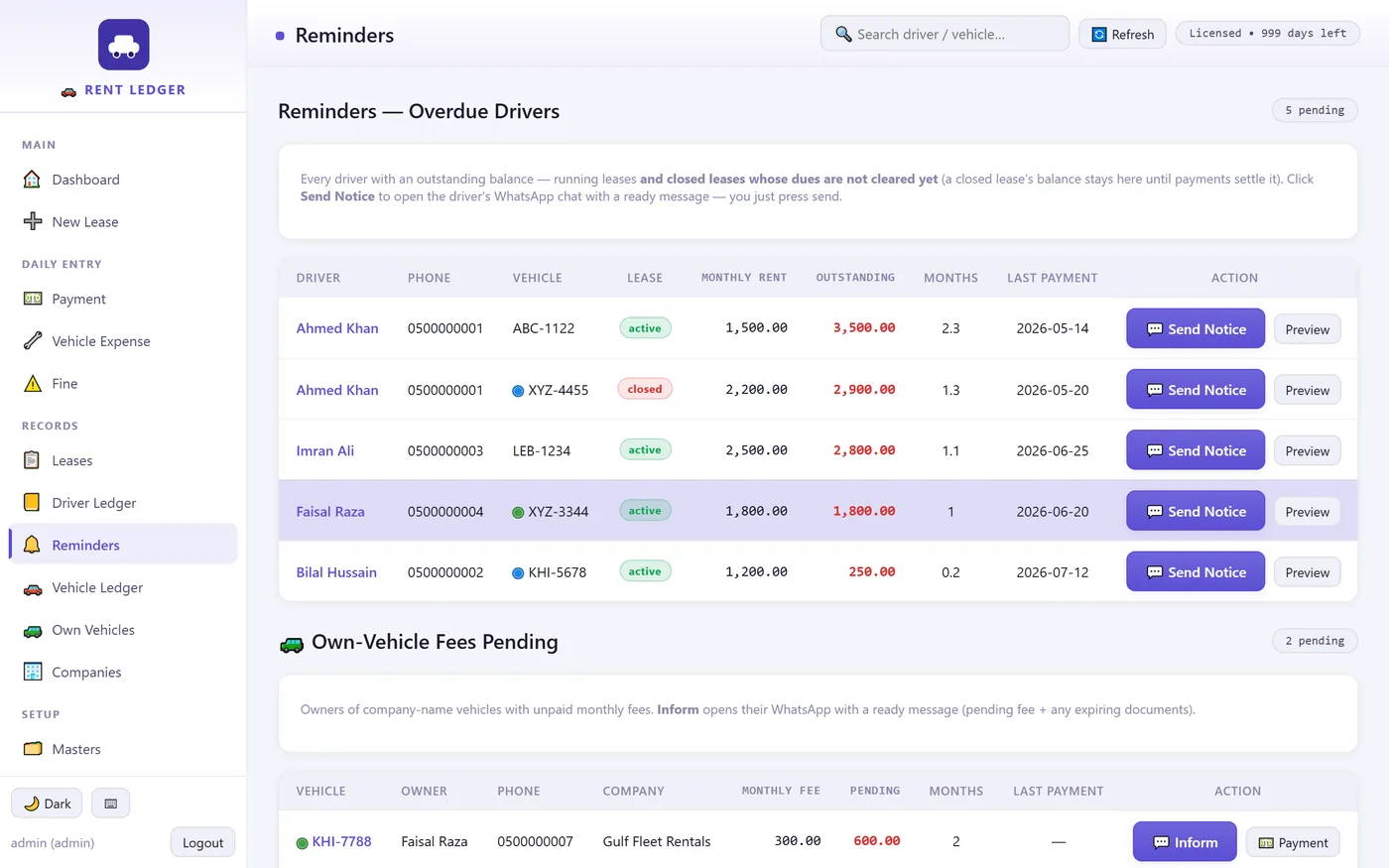Viewport: 1389px width, 868px height.
Task: Click the Own Vehicles green car icon
Action: tap(33, 630)
